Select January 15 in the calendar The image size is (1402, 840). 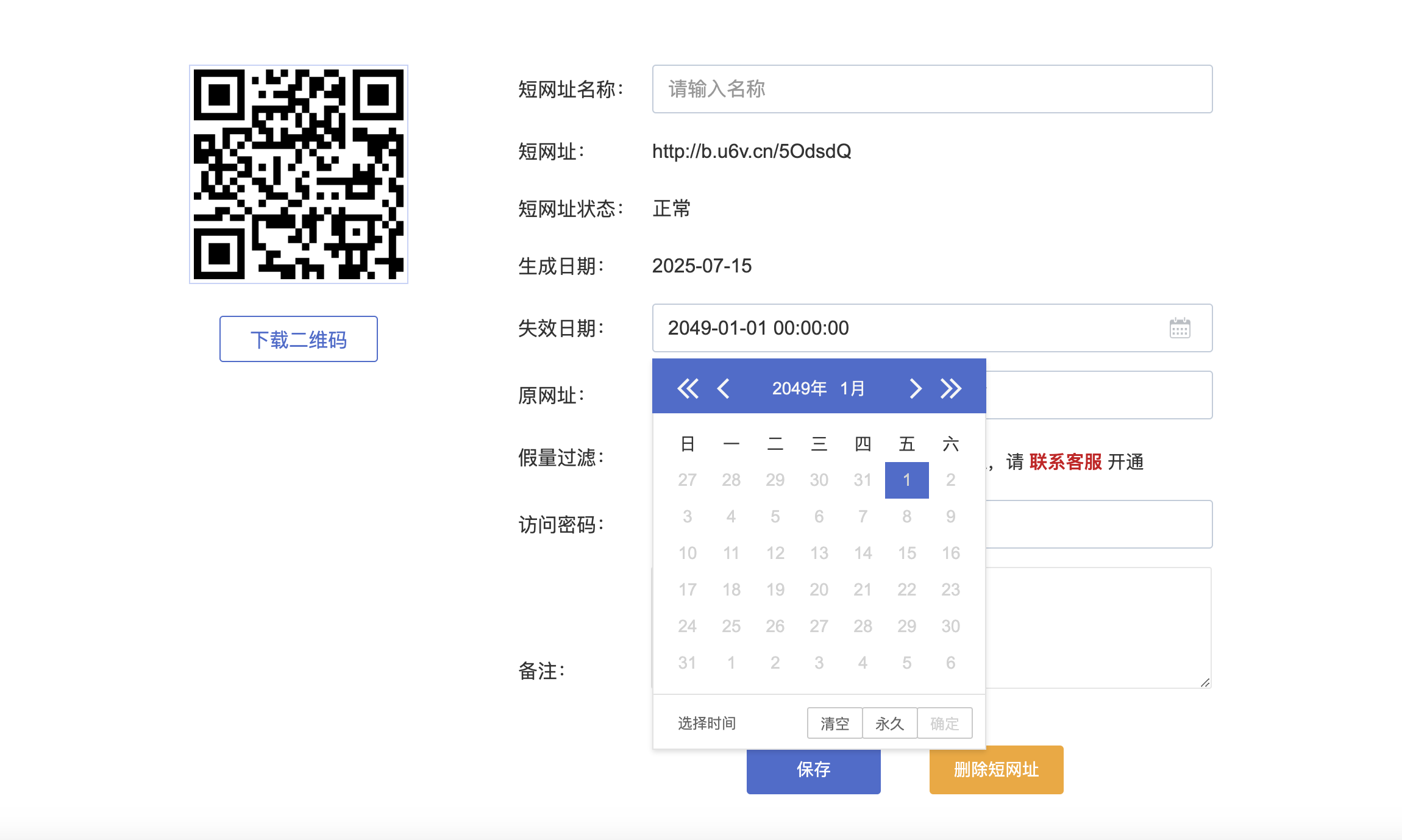pos(906,553)
